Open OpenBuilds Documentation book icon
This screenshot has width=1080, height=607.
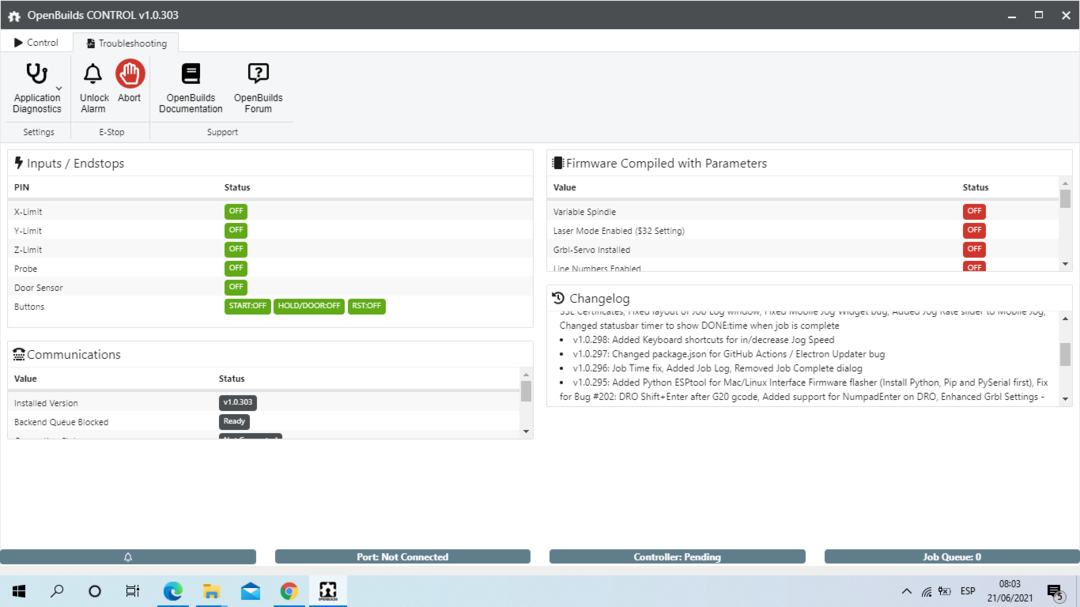coord(190,75)
